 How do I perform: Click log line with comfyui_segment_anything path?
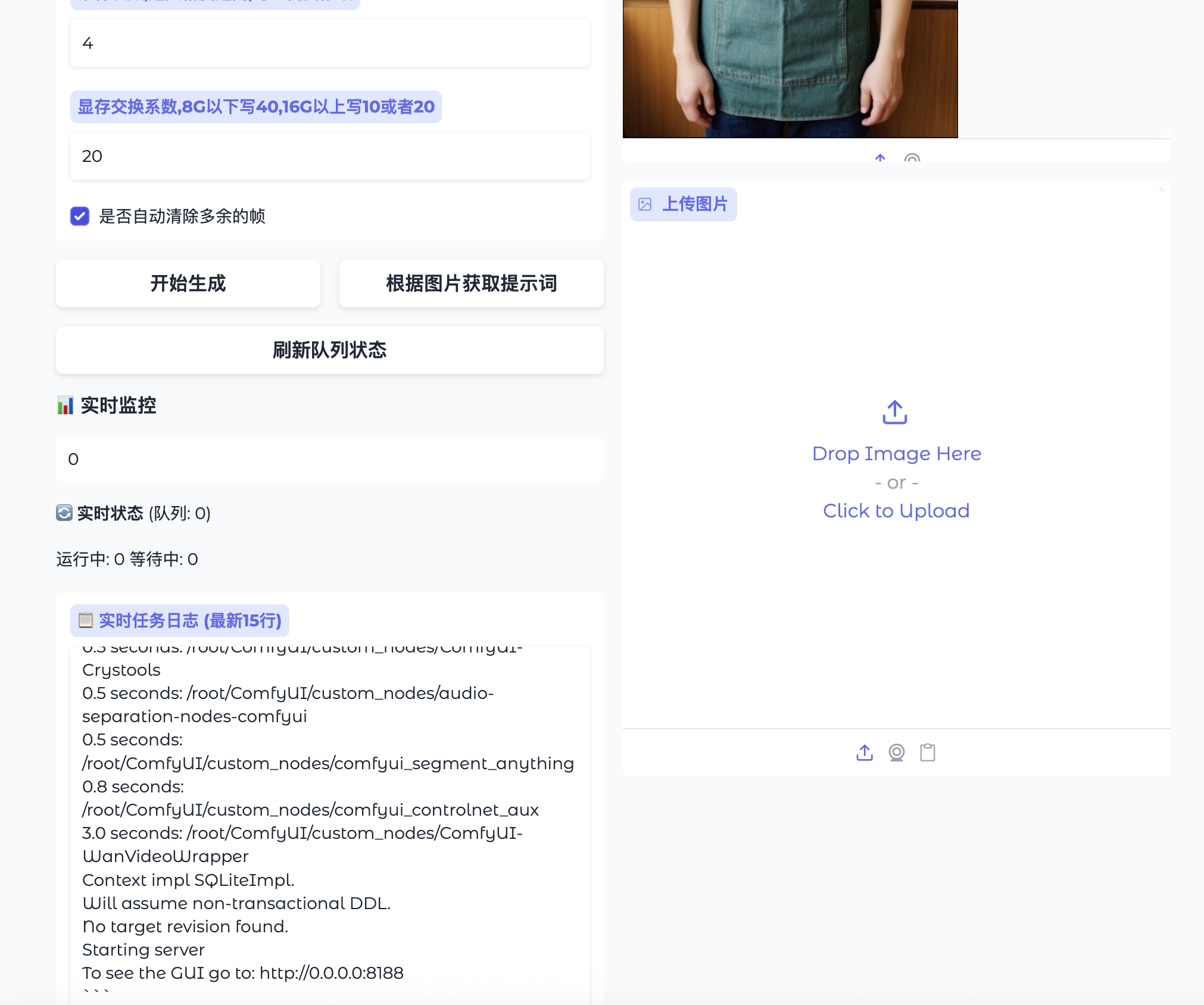click(328, 763)
